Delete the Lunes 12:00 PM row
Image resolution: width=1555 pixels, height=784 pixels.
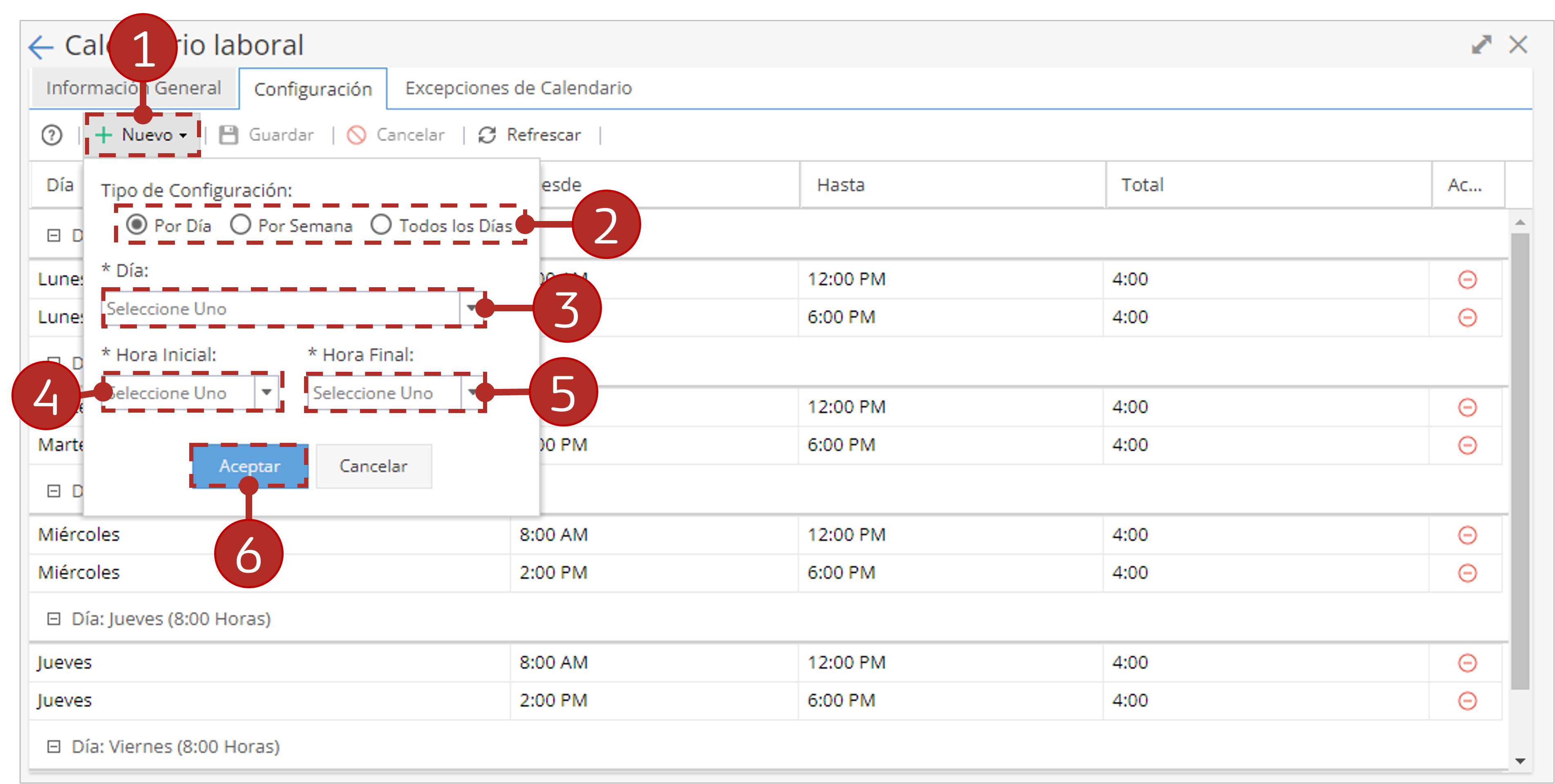click(1468, 279)
